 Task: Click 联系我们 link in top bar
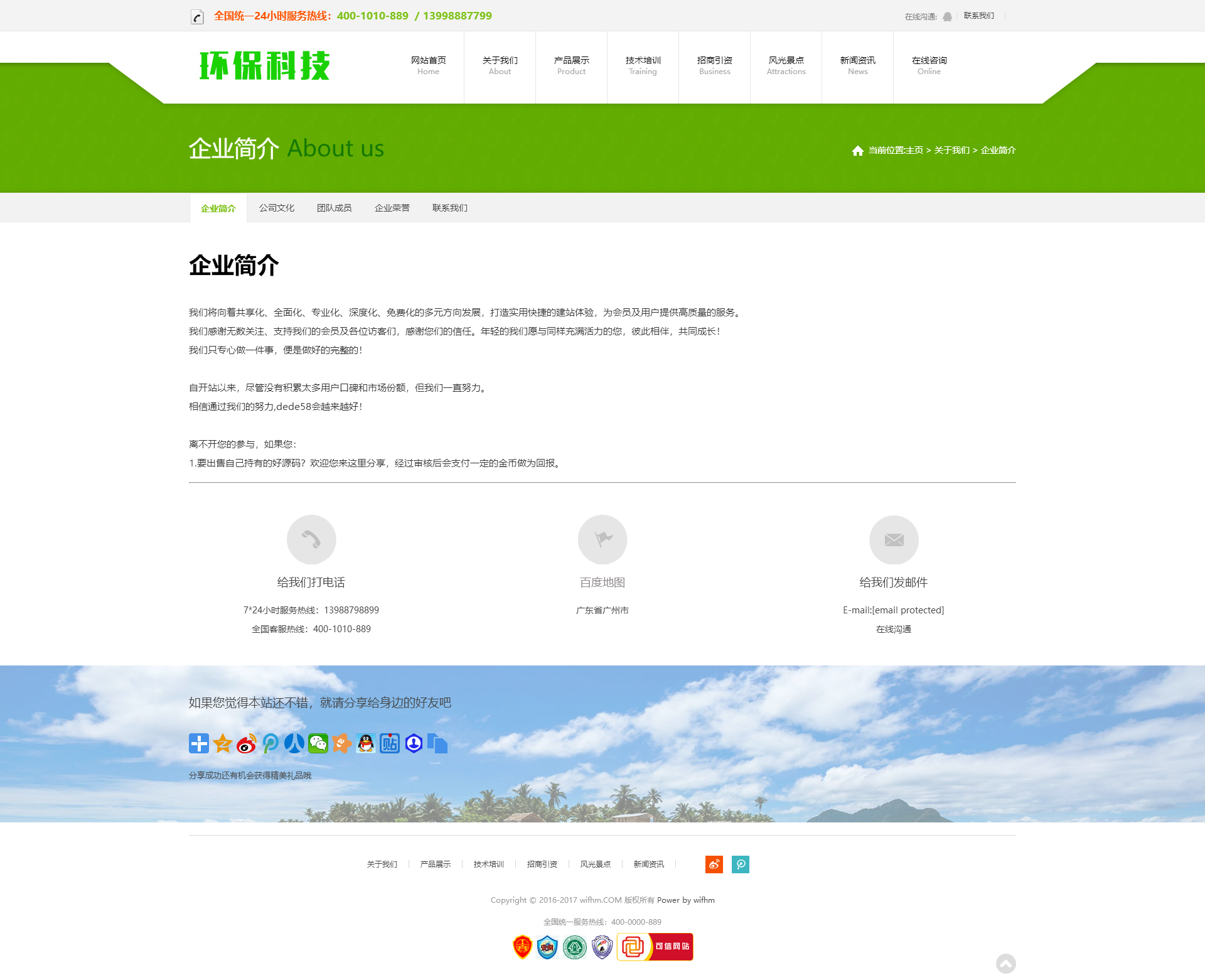(979, 16)
